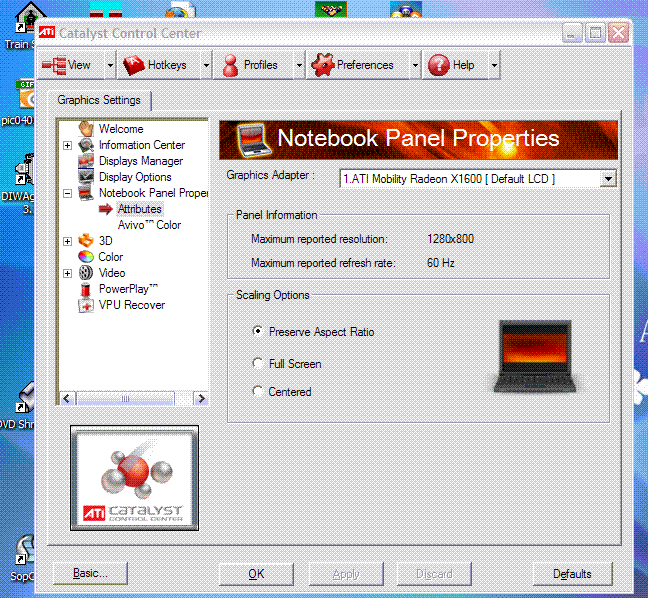Click the laptop icon in Notebook Panel Properties banner
The image size is (648, 598).
(254, 141)
